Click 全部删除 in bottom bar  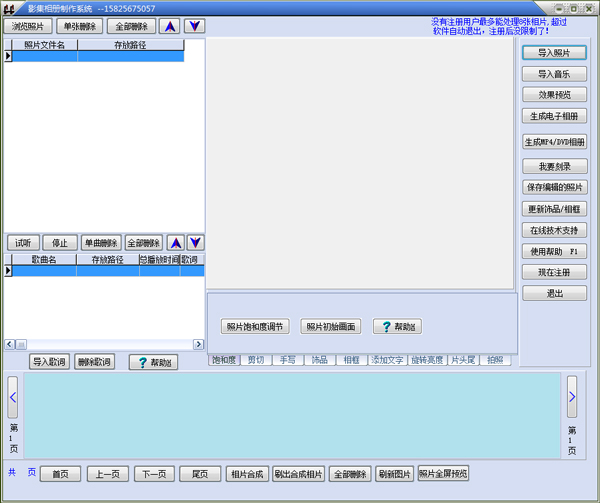[x=350, y=474]
